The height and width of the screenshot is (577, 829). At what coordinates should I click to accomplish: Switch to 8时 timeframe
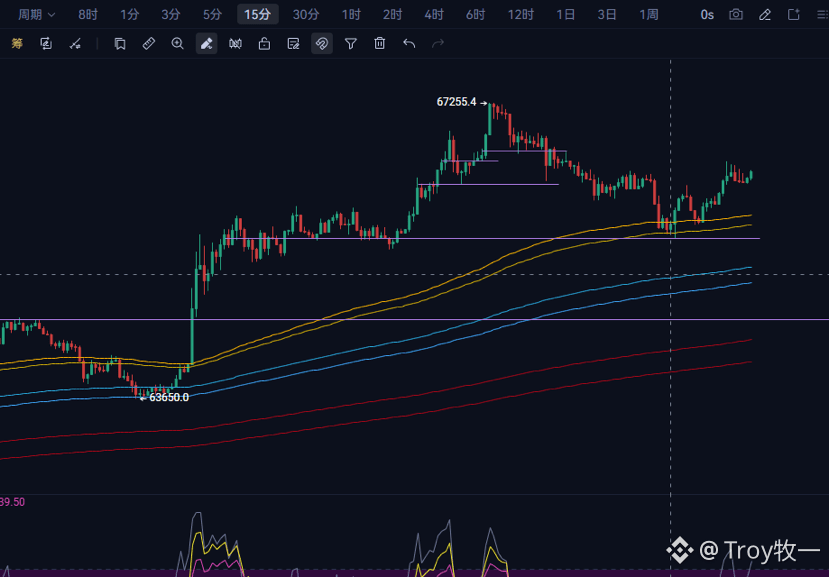(x=88, y=14)
